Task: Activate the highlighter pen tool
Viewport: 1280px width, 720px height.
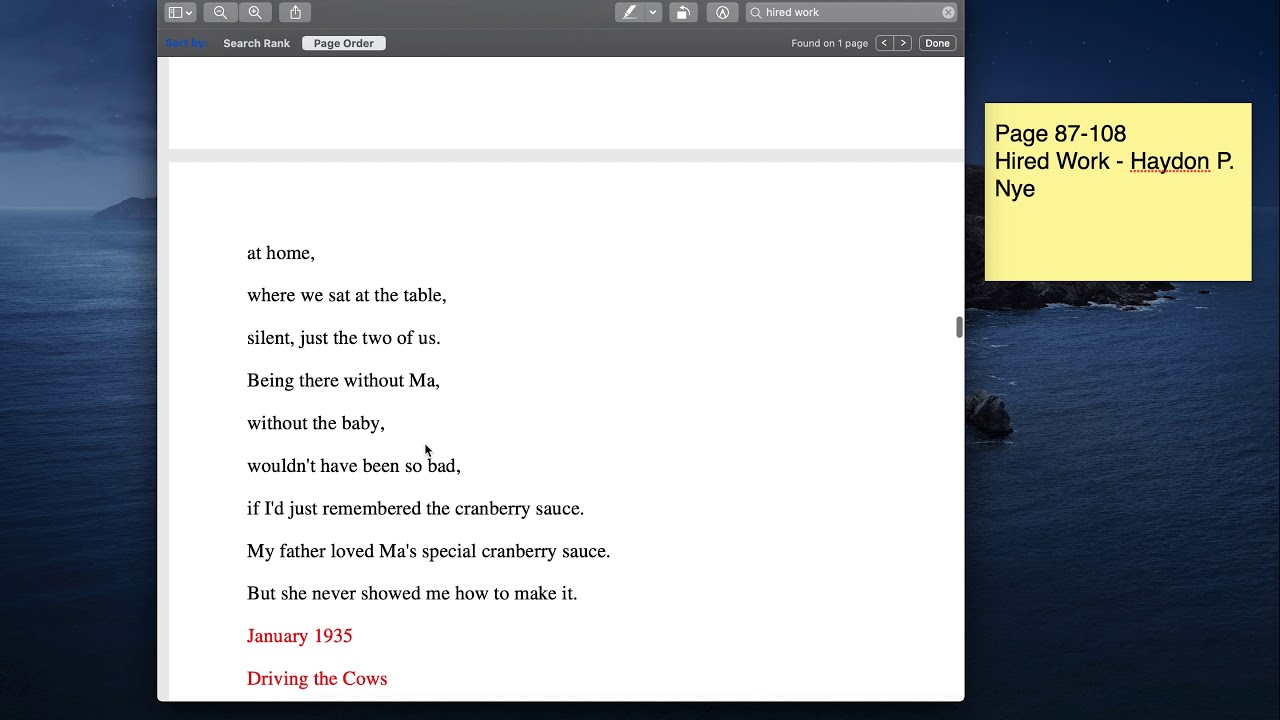Action: click(x=629, y=12)
